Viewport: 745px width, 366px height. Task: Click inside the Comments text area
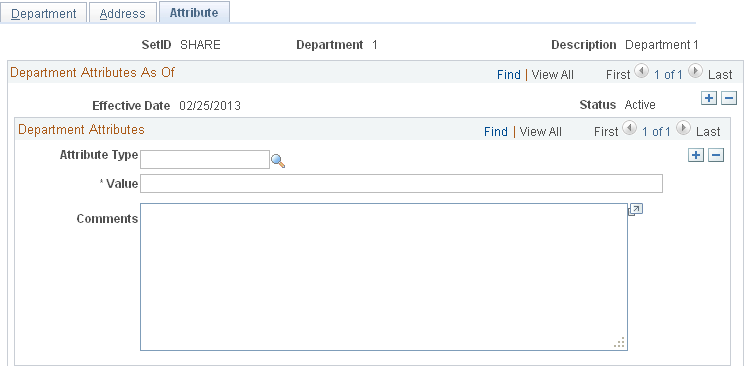(383, 277)
